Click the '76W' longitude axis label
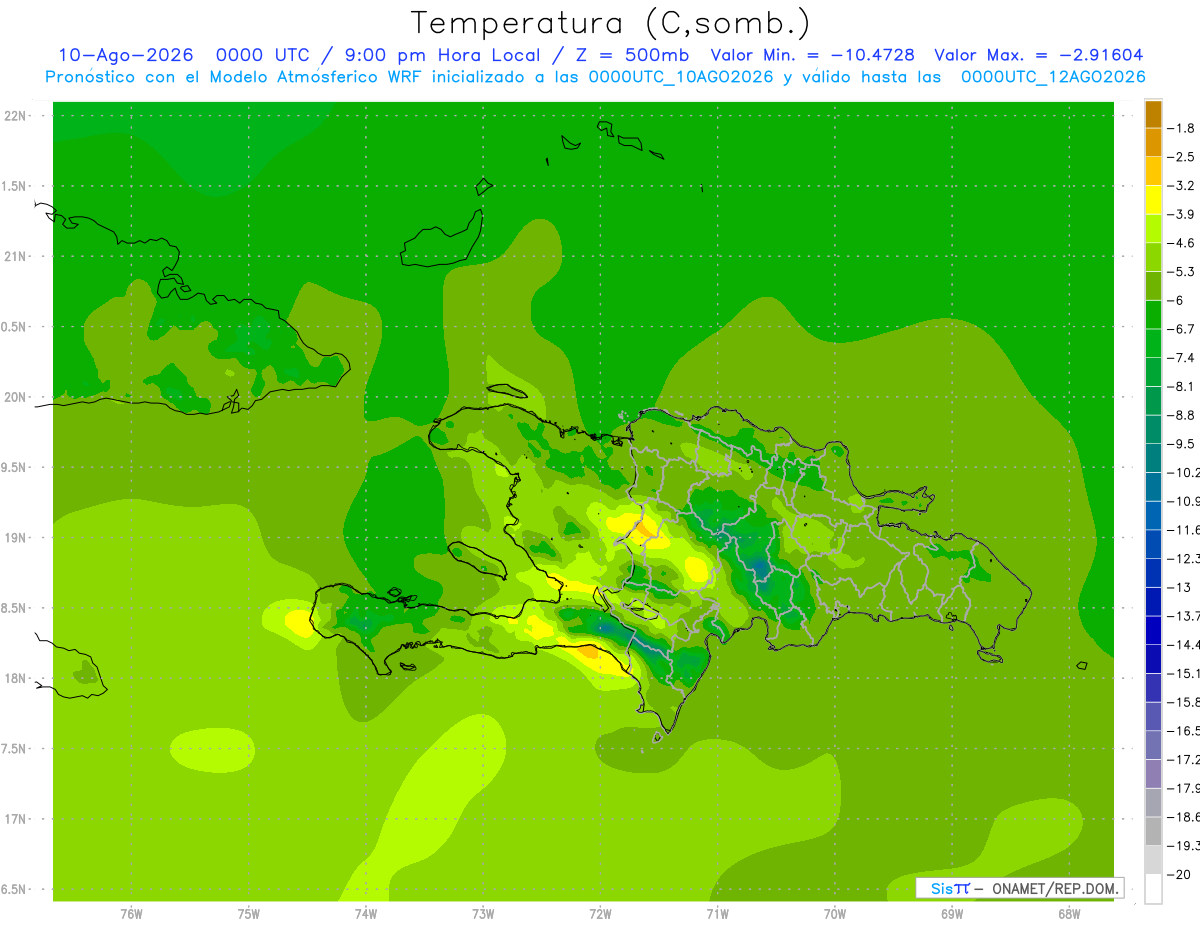Viewport: 1200px width, 927px height. 131,914
